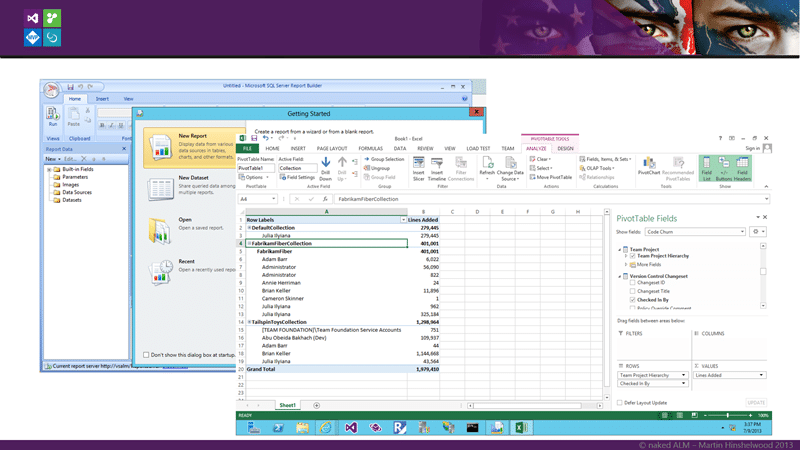800x450 pixels.
Task: Select the Sheet1 tab
Action: [x=287, y=405]
